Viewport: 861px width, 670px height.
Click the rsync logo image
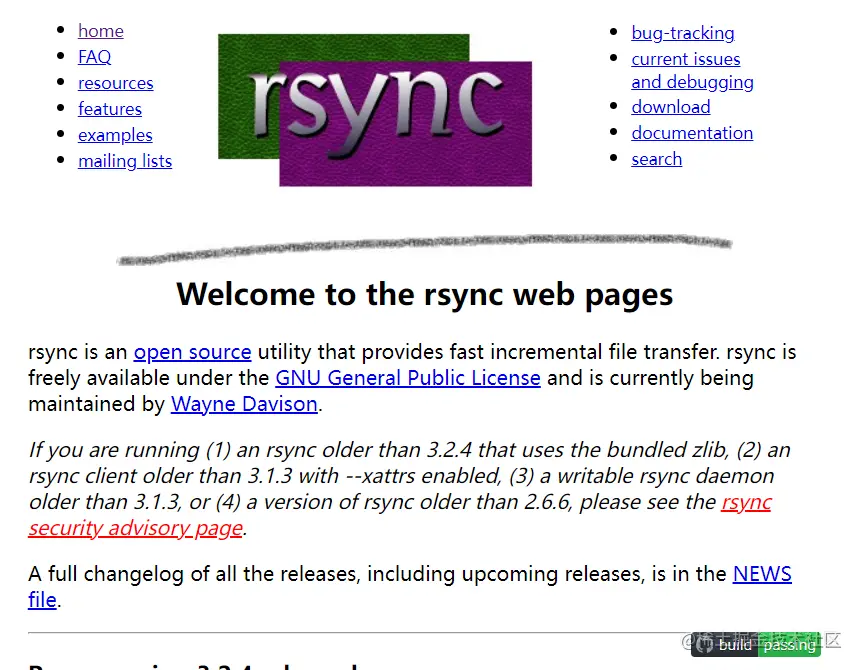[x=374, y=110]
